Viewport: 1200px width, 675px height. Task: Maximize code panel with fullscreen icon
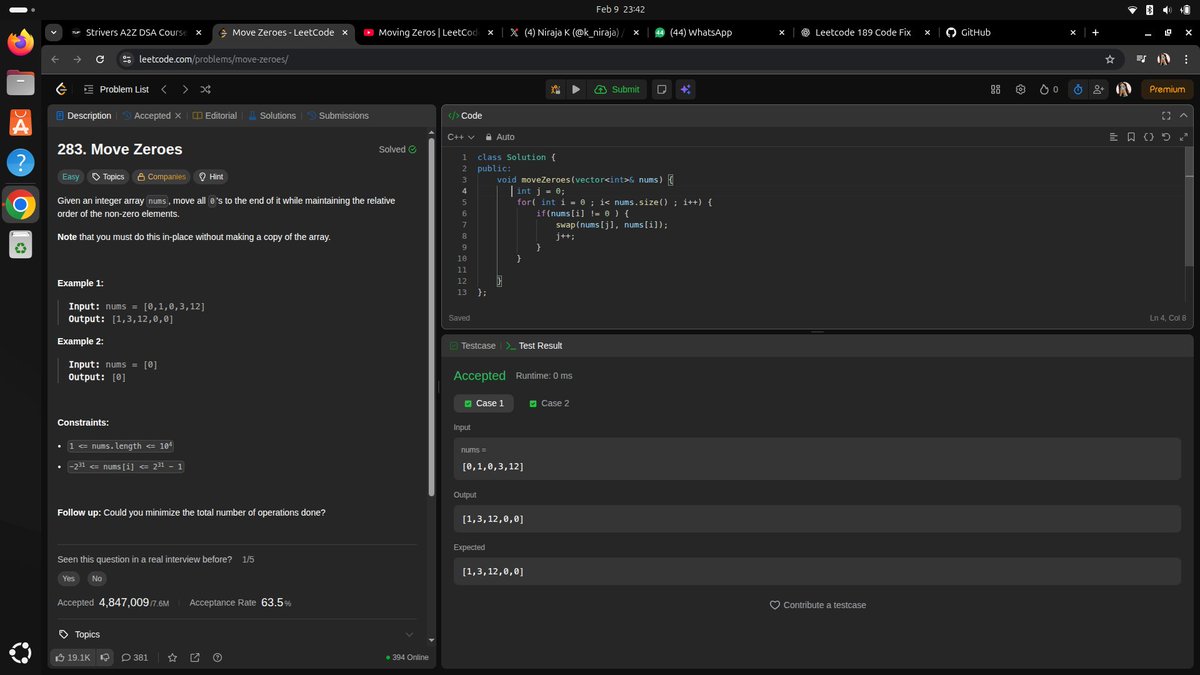tap(1166, 116)
